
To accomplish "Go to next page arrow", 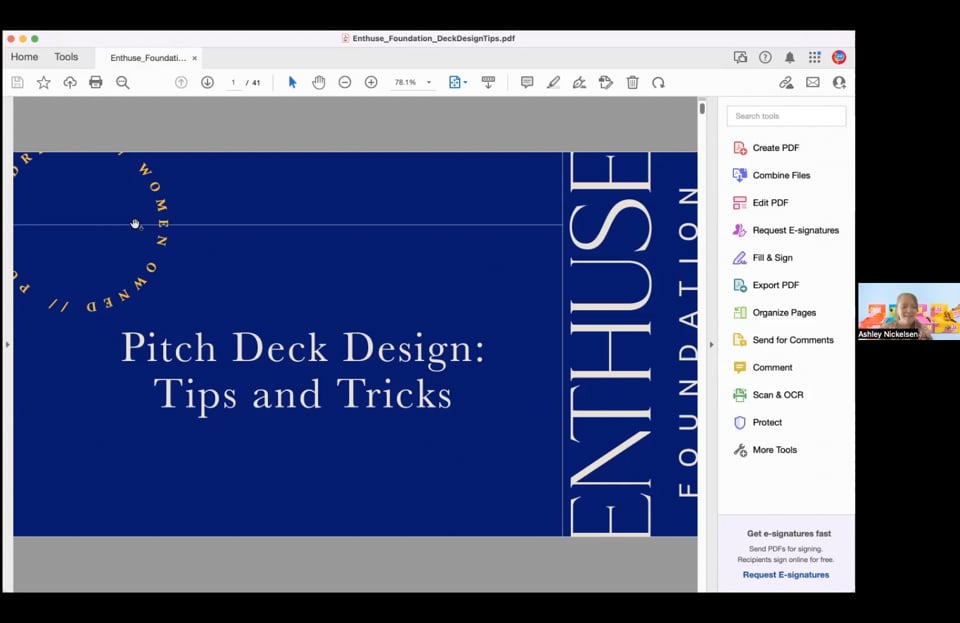I will tap(208, 83).
